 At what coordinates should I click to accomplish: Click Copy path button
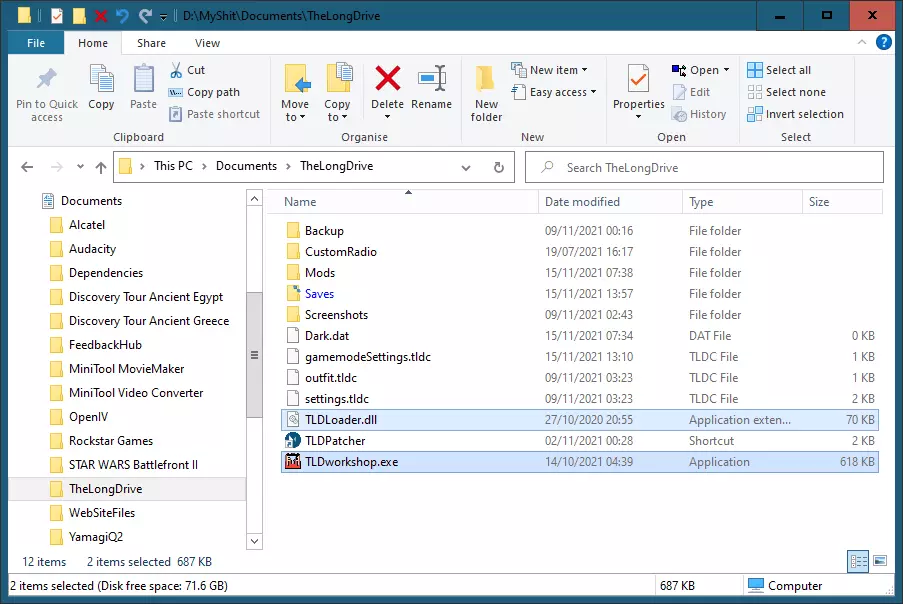(213, 92)
